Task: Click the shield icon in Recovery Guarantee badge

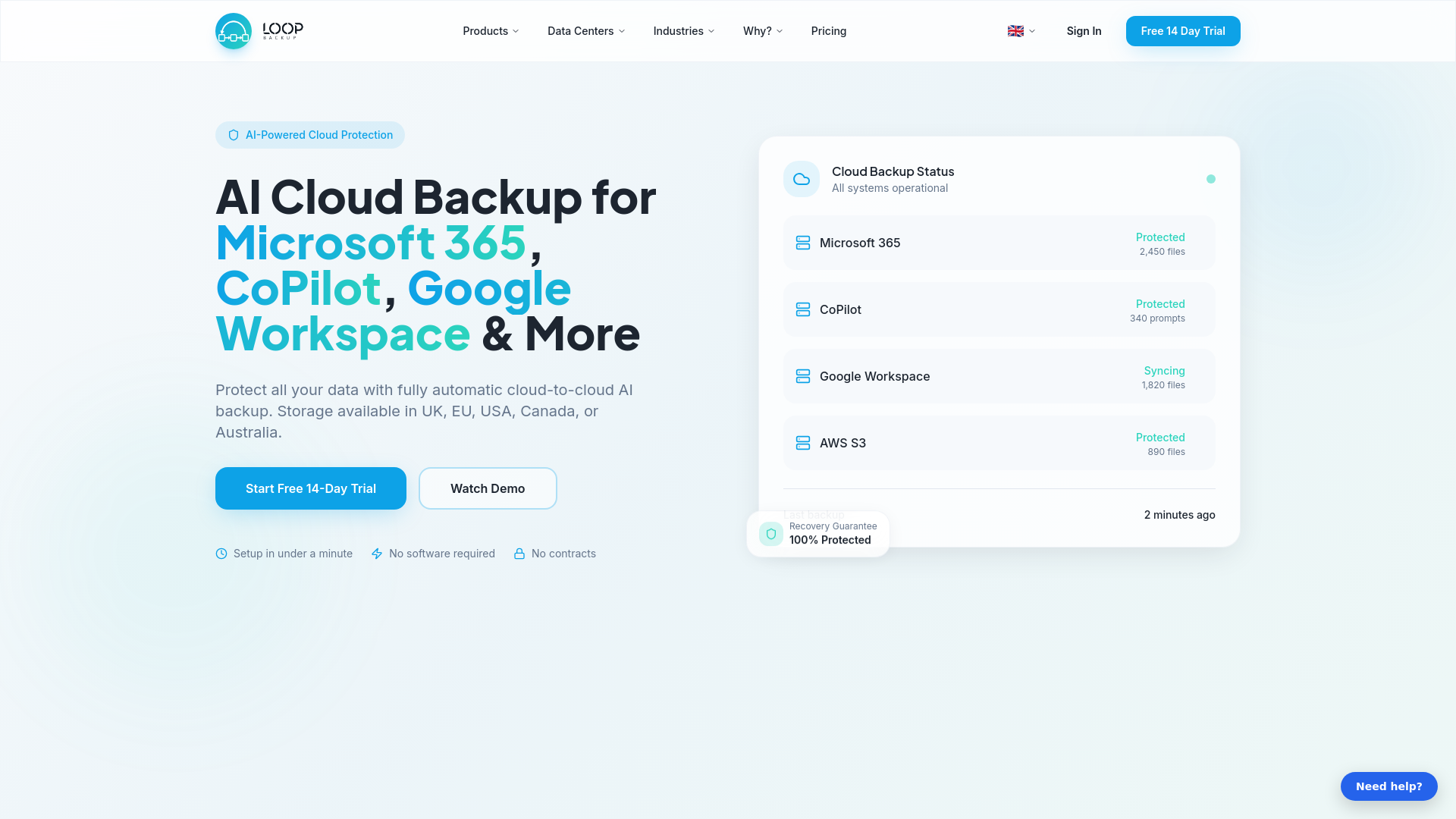Action: 771,534
